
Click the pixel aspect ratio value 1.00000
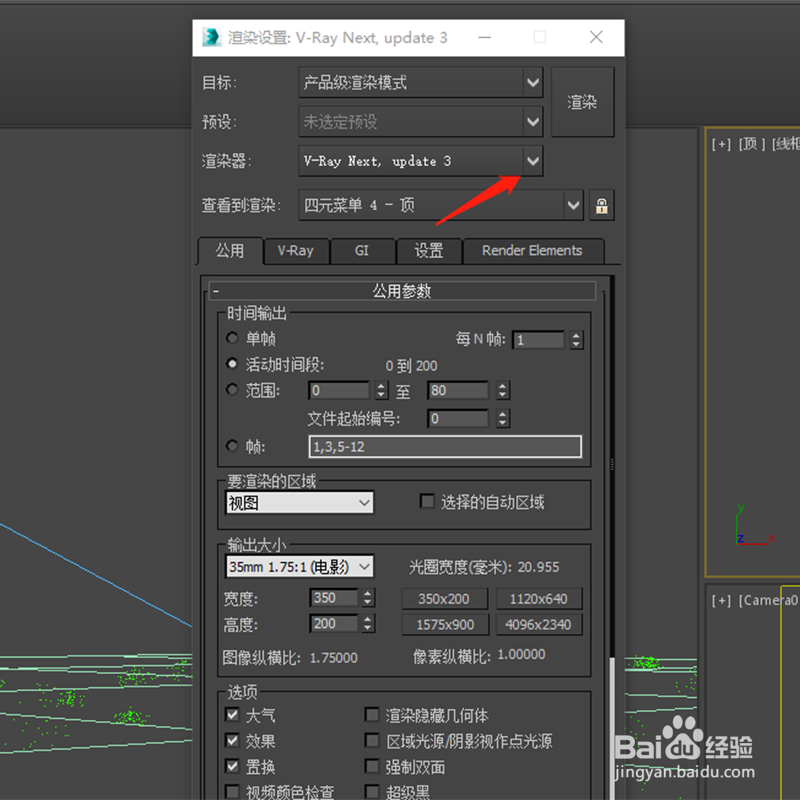pos(521,655)
